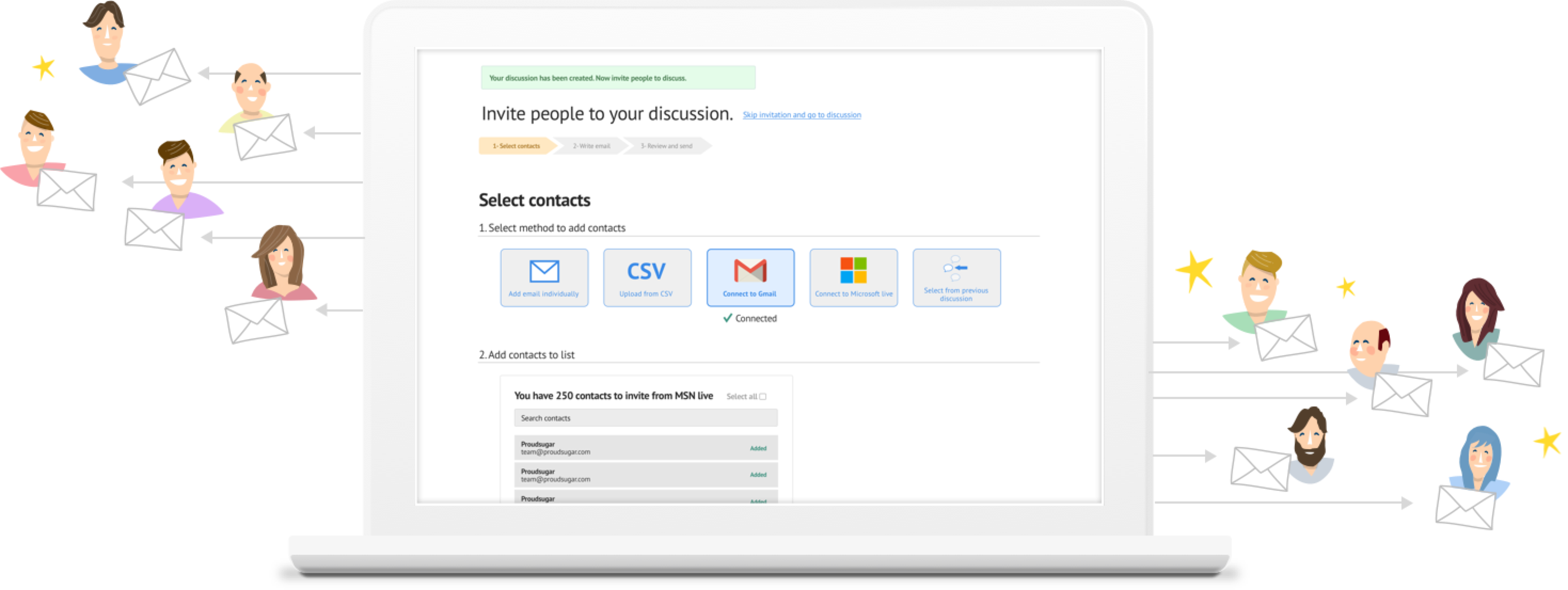Click 'Invite people to your discussion.' title

pyautogui.click(x=607, y=114)
